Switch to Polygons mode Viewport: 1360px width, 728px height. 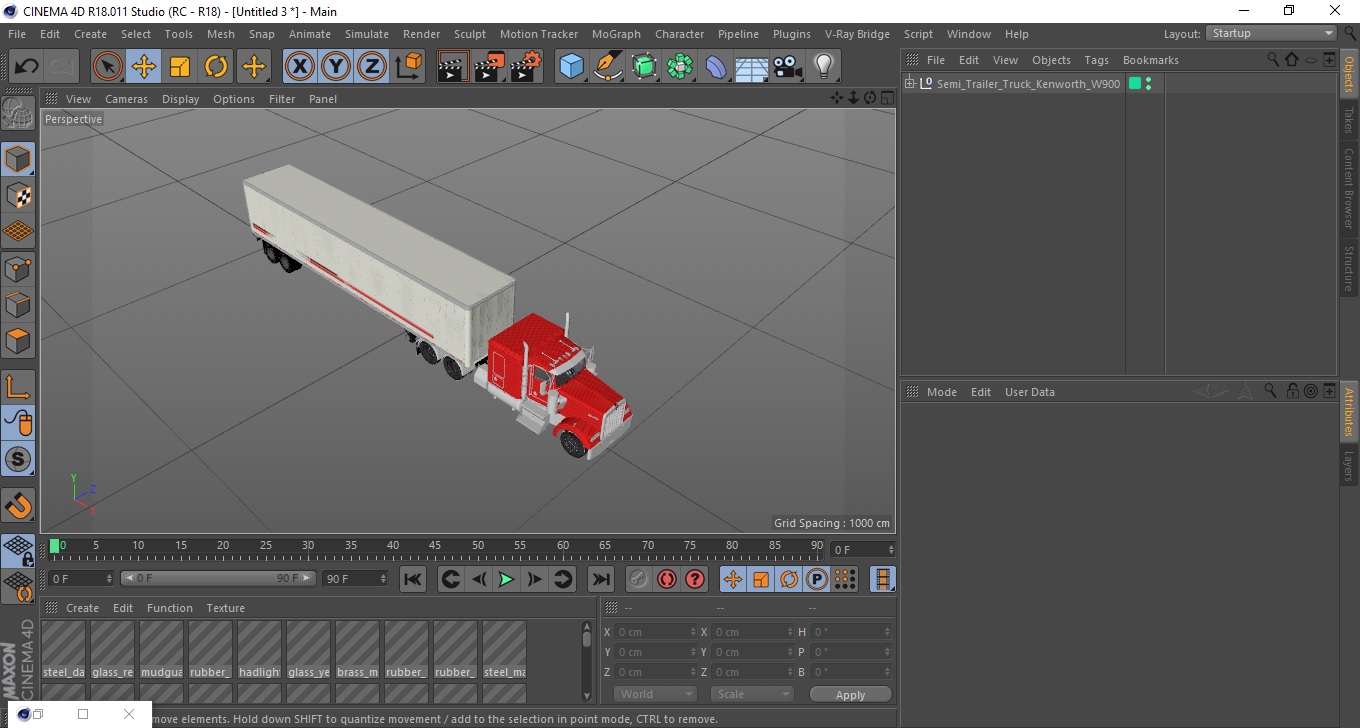coord(18,340)
